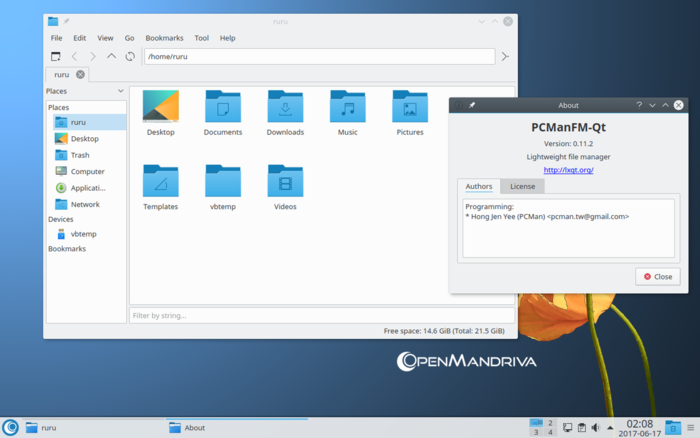The width and height of the screenshot is (700, 438).
Task: Click the Filter by string field
Action: click(x=322, y=316)
